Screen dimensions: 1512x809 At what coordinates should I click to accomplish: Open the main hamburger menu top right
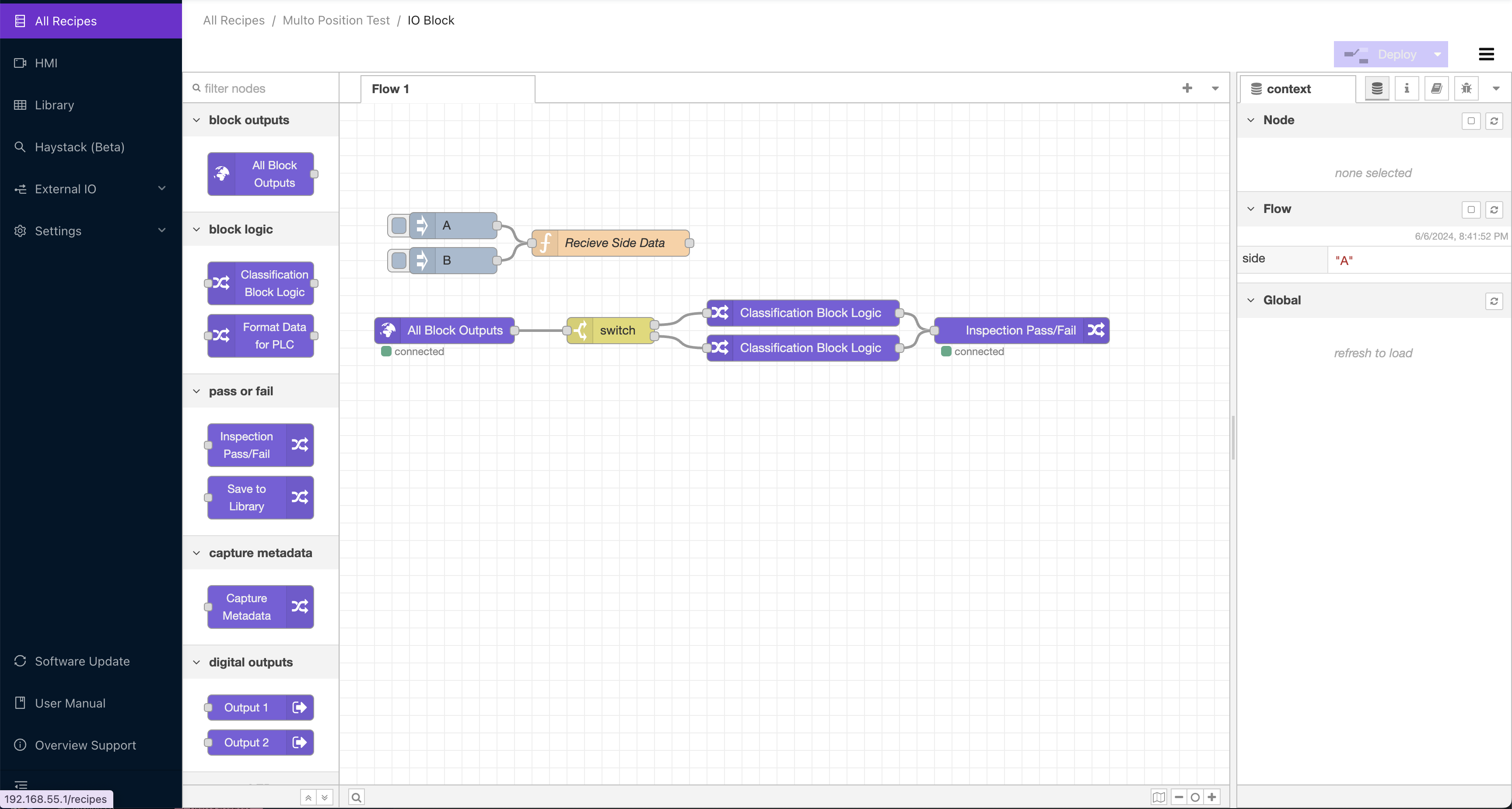[x=1487, y=53]
